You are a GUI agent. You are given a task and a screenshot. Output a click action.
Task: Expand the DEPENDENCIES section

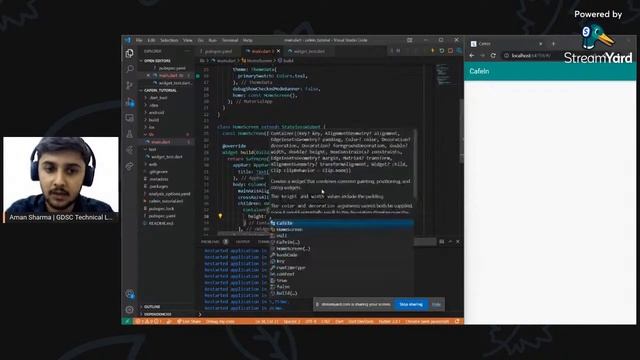point(158,314)
